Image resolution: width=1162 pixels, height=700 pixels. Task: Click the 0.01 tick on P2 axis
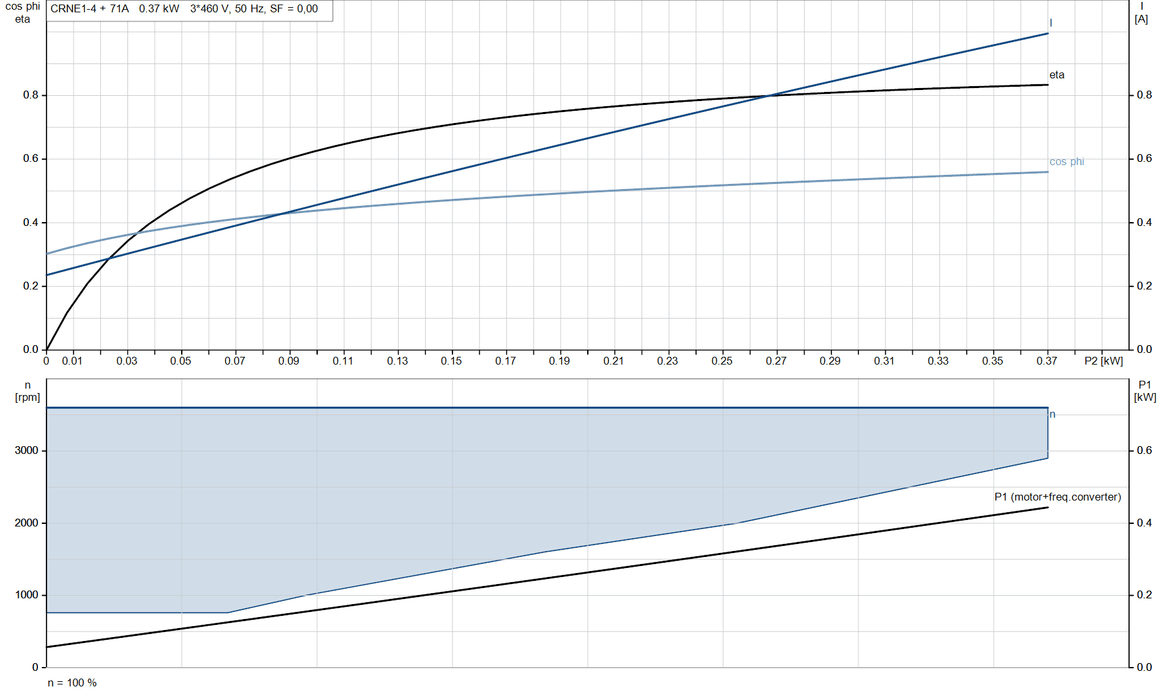(72, 361)
